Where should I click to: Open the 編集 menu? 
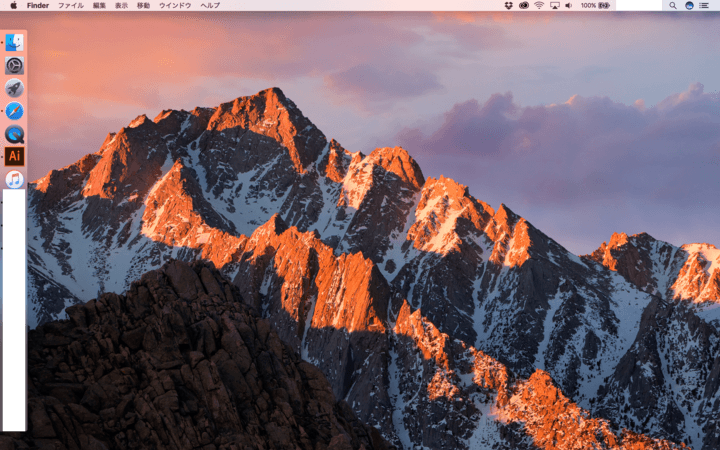tap(99, 6)
